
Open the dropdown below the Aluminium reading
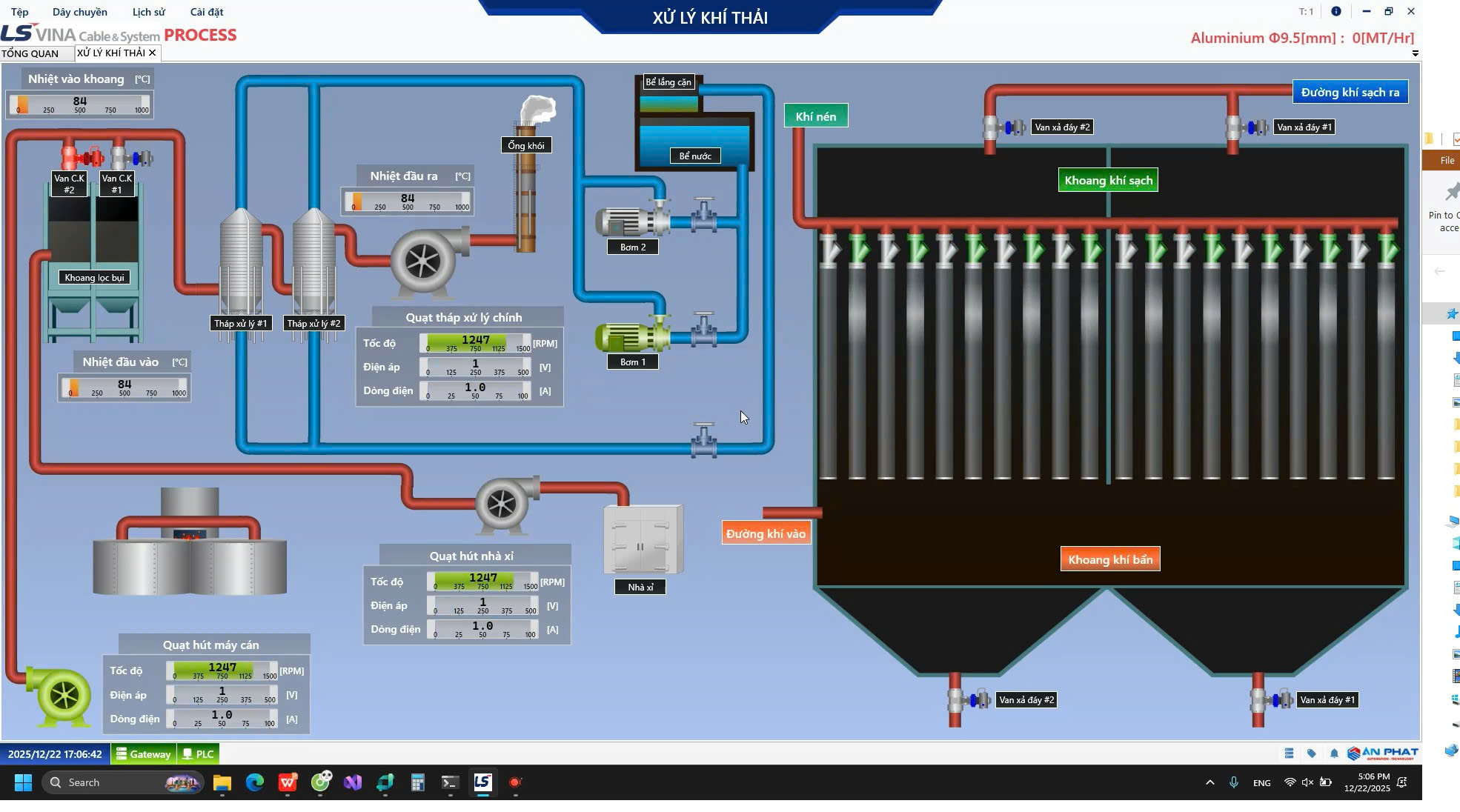pyautogui.click(x=1414, y=53)
